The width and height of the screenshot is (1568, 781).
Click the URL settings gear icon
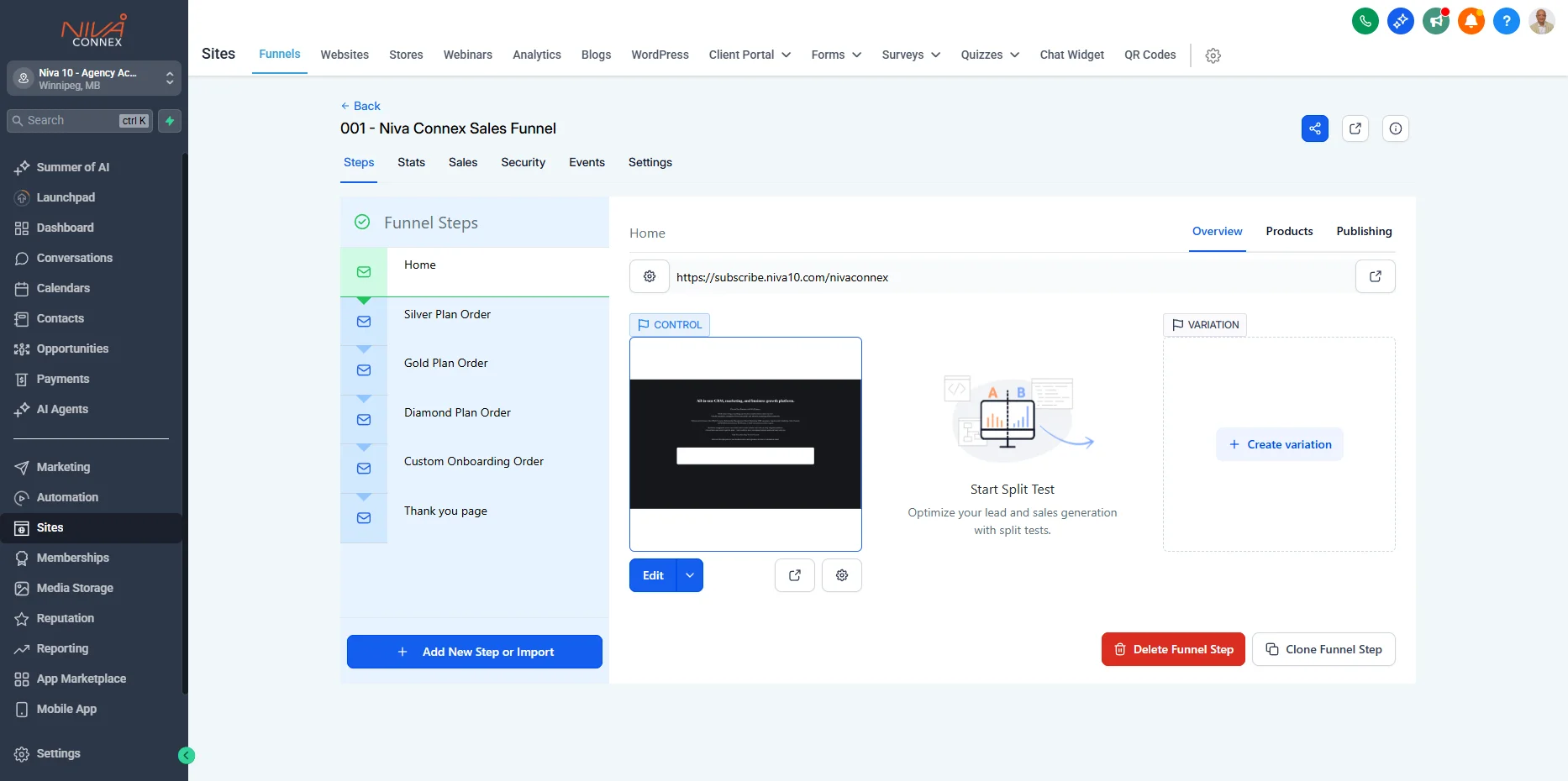[650, 276]
